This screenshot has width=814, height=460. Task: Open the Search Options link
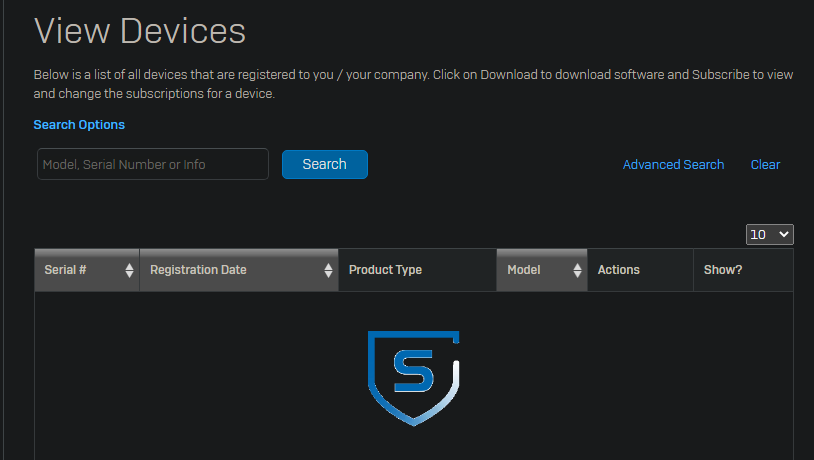(79, 125)
